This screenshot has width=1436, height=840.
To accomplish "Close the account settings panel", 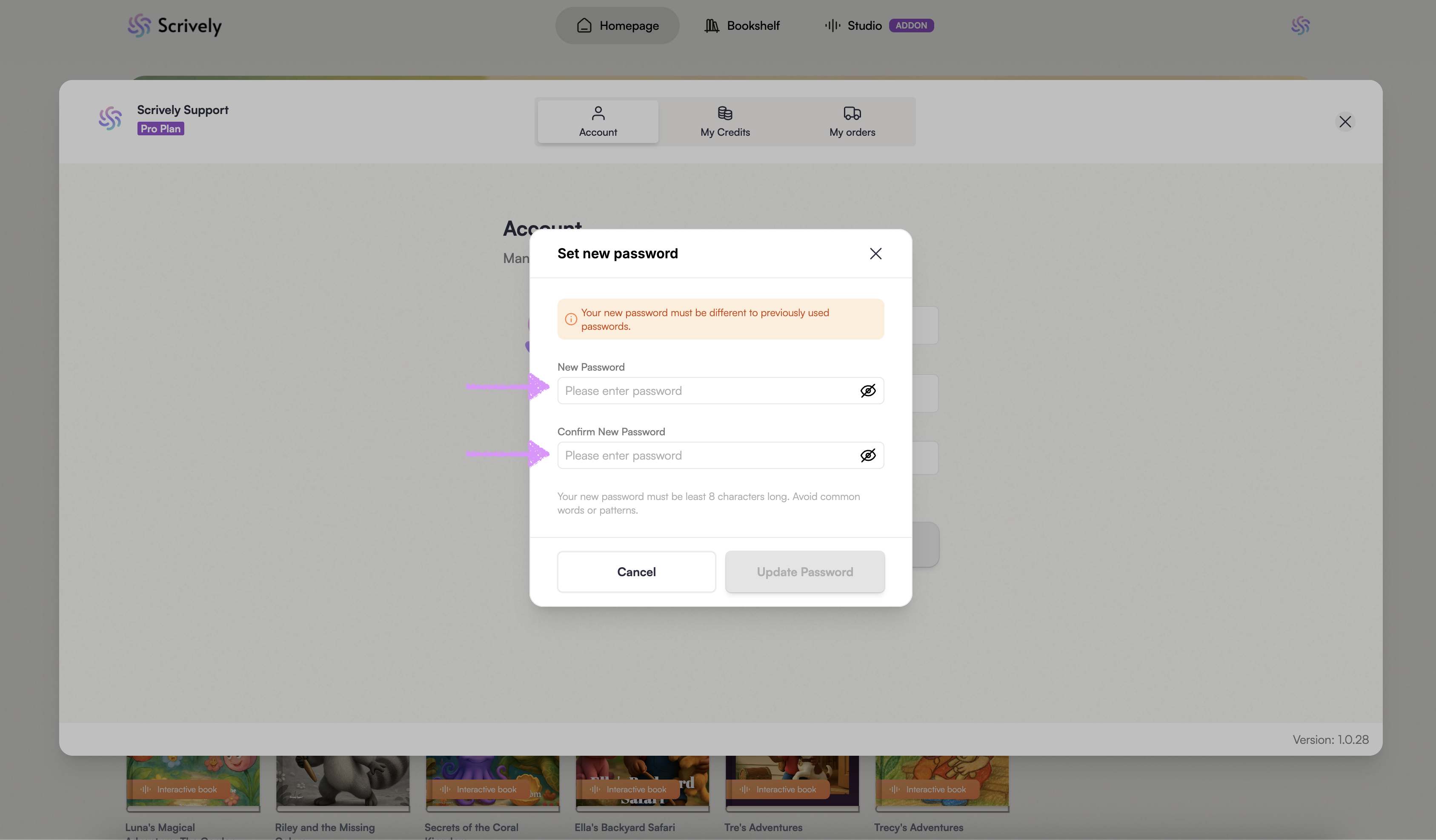I will pos(1345,121).
